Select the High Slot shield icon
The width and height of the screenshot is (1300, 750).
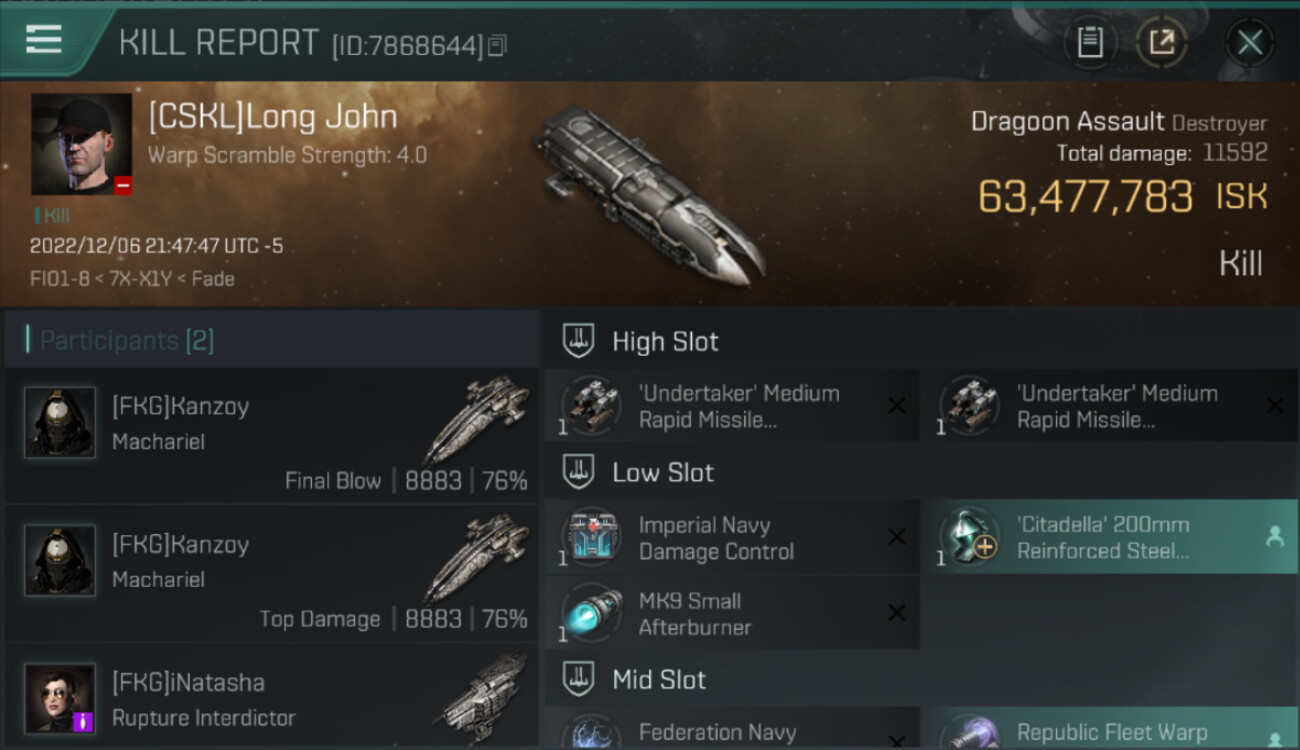click(578, 340)
